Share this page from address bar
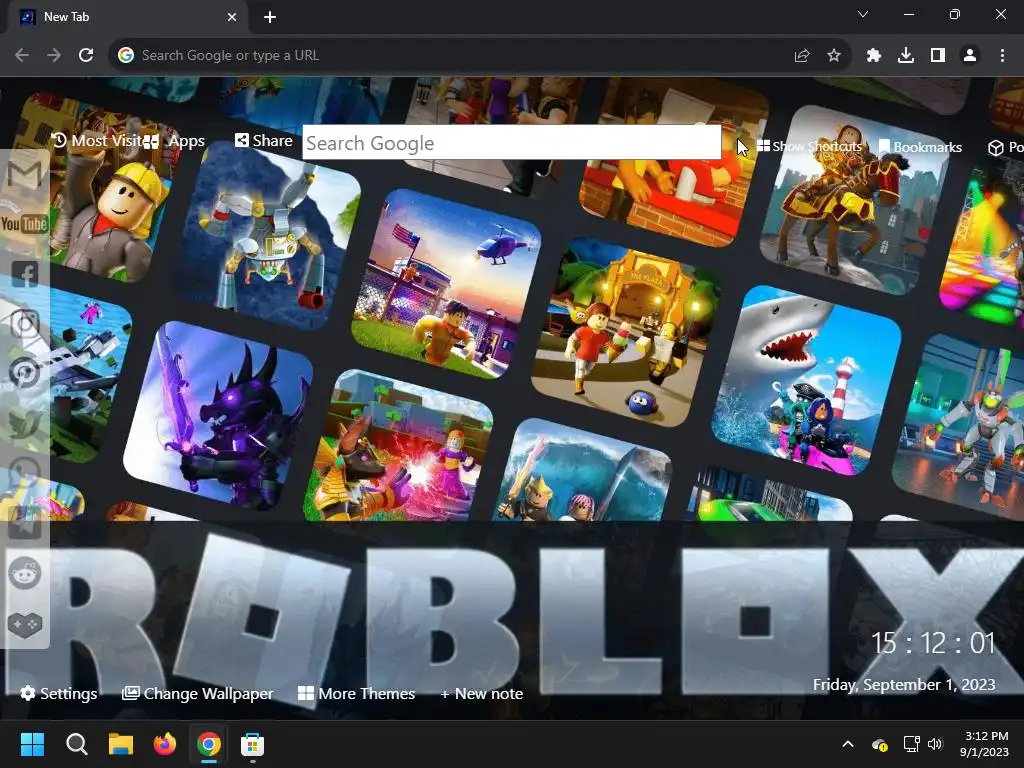1024x768 pixels. click(x=802, y=56)
